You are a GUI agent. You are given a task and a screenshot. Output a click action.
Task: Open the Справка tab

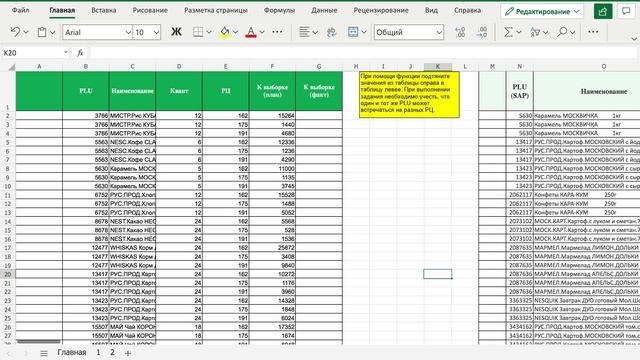(467, 10)
